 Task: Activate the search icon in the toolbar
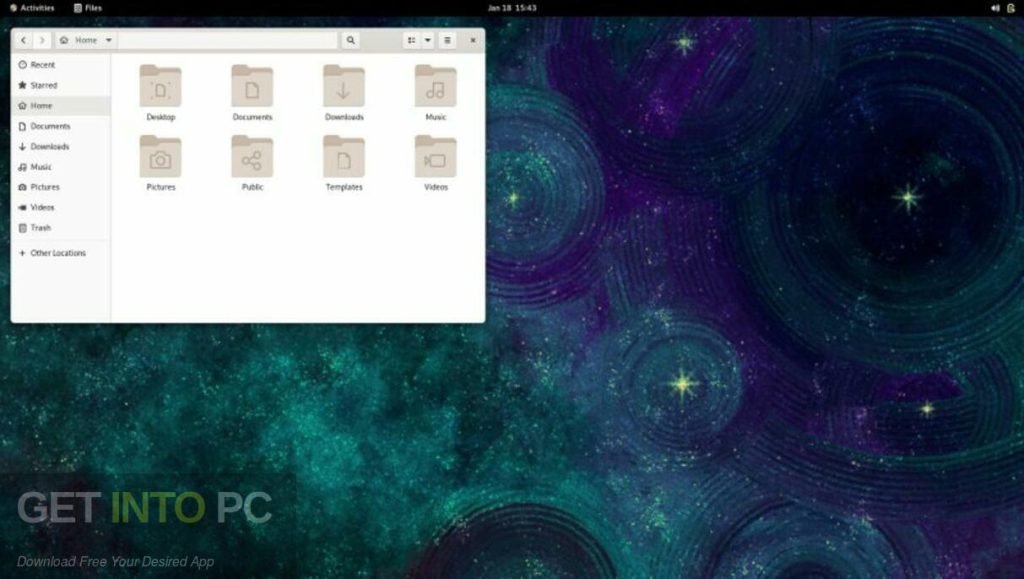pos(350,40)
